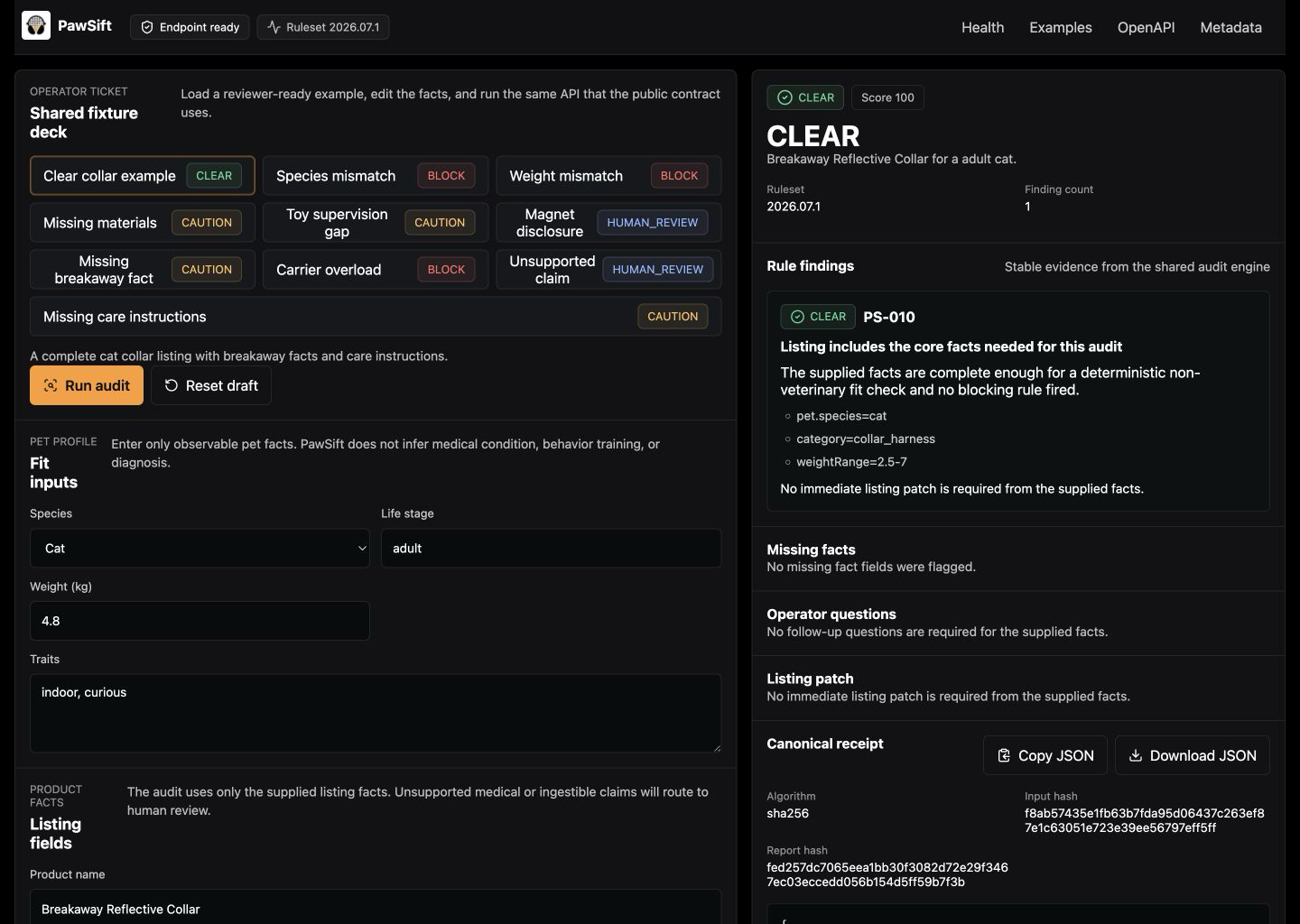Load the Missing materials fixture
Viewport: 1300px width, 924px height.
tap(143, 223)
